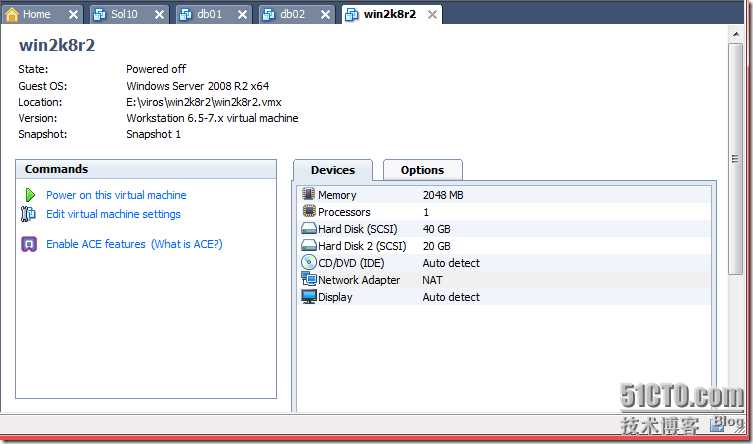
Task: Click Enable ACE features link
Action: coord(96,244)
